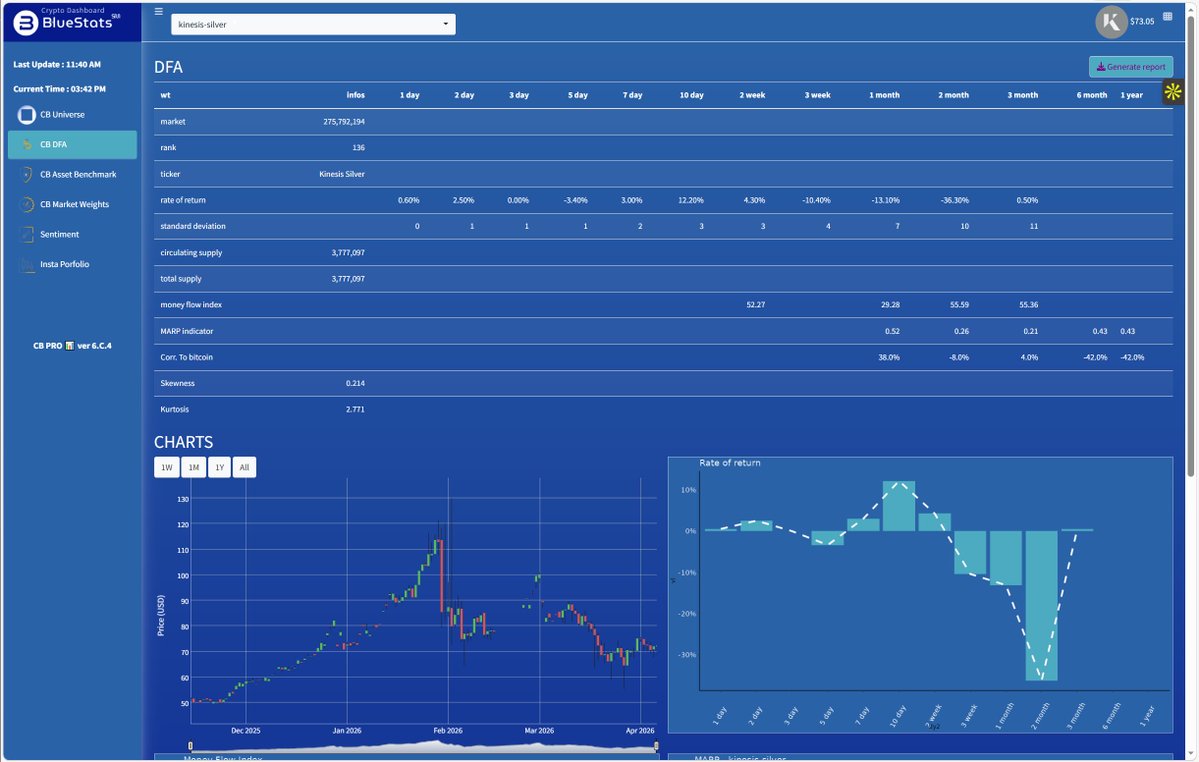
Task: Click market value 275,792,194
Action: click(x=343, y=122)
